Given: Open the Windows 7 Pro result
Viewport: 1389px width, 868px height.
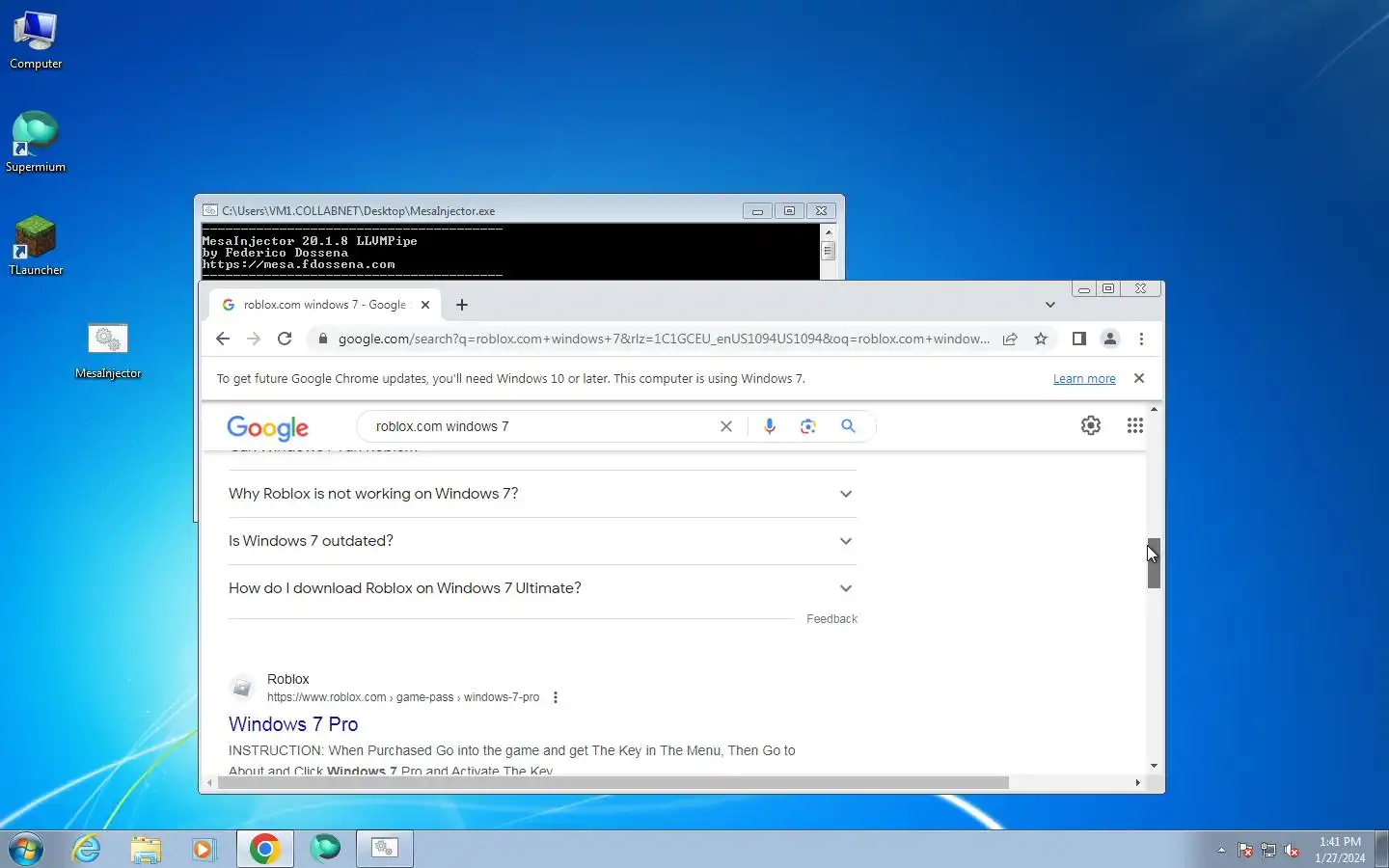Looking at the screenshot, I should [293, 724].
